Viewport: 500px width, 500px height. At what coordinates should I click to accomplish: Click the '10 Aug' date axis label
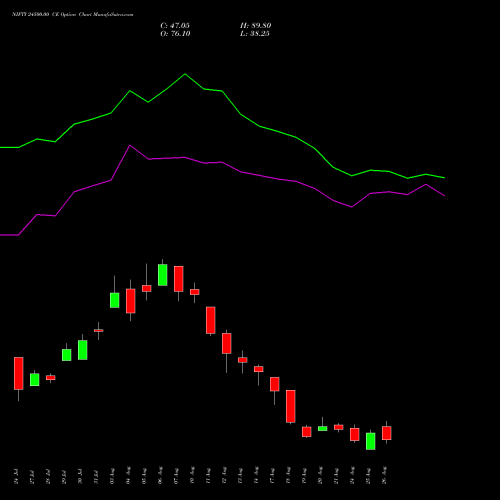(x=192, y=476)
